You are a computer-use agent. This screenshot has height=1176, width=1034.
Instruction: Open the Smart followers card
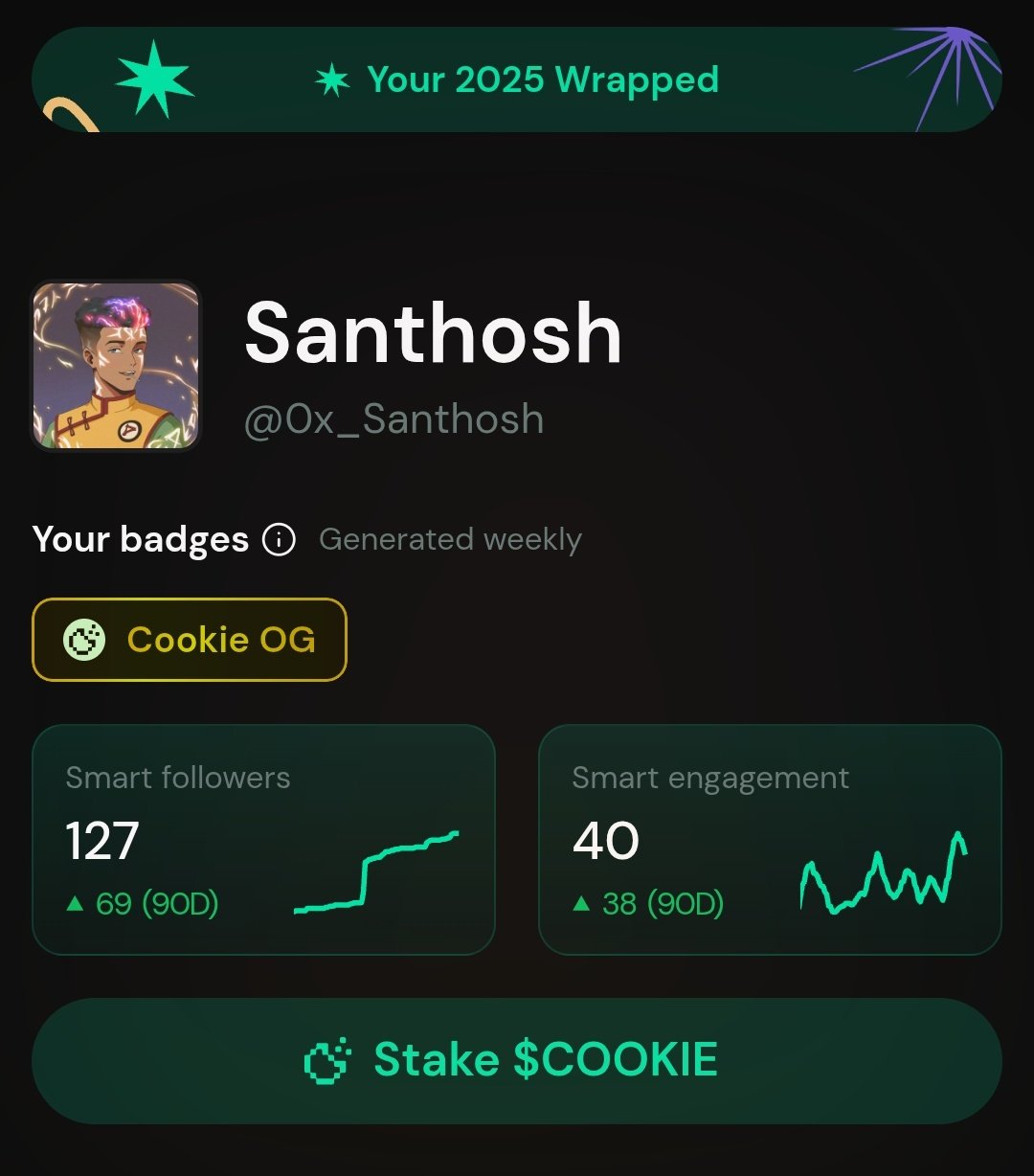[263, 840]
